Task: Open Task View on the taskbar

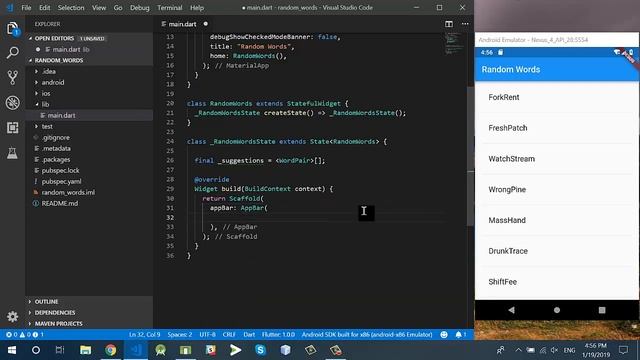Action: pyautogui.click(x=60, y=350)
